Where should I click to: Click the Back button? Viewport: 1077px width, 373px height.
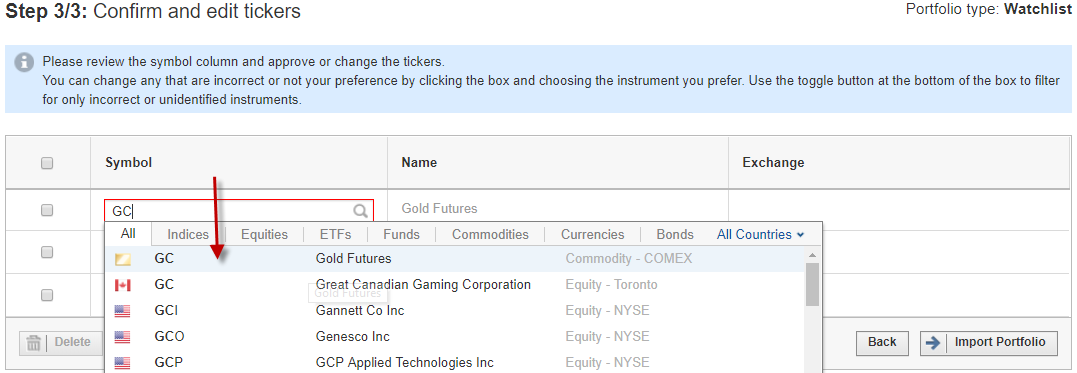[x=882, y=342]
